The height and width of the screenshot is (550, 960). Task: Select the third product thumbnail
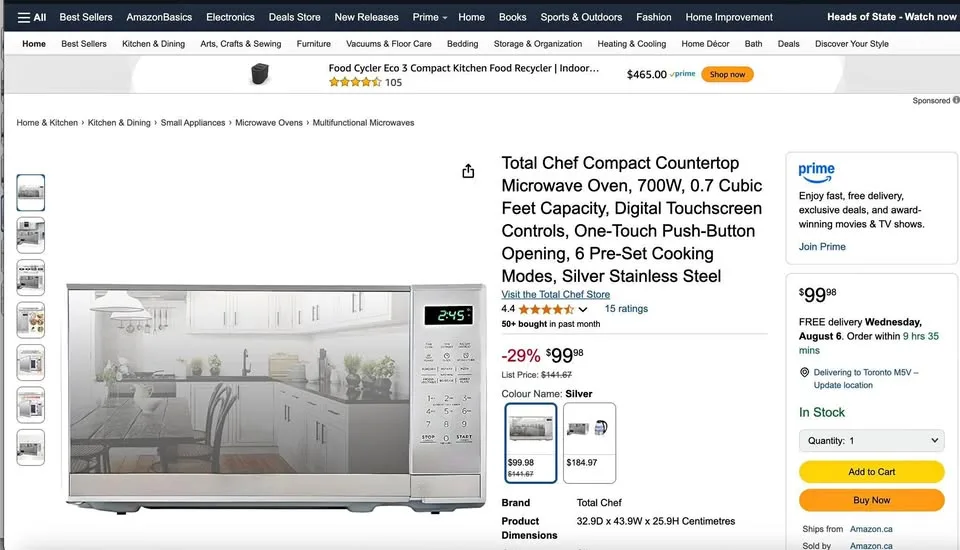pyautogui.click(x=31, y=277)
